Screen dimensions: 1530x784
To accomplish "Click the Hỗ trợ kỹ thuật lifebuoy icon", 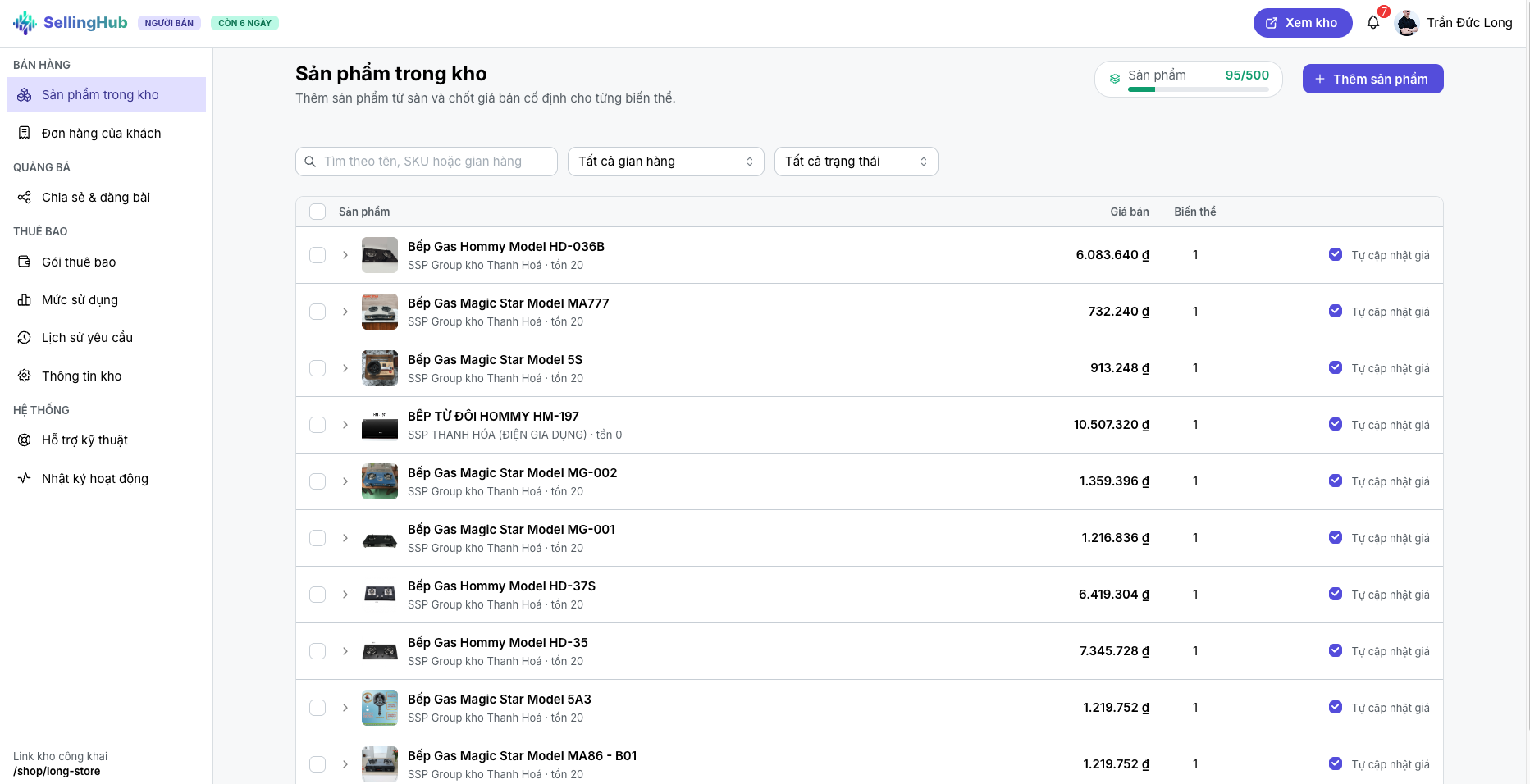I will (x=25, y=440).
